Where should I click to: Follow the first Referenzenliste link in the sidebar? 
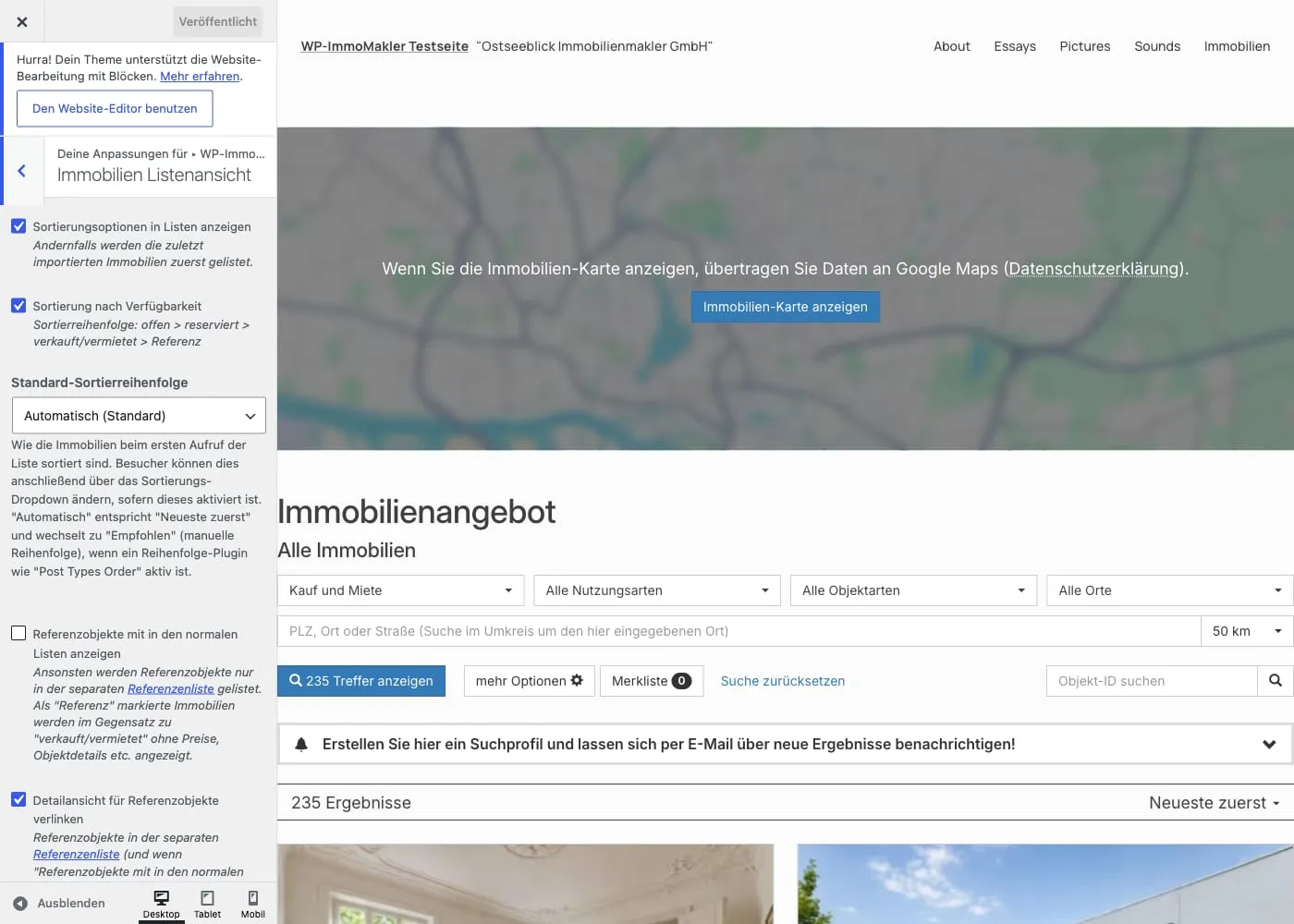171,688
